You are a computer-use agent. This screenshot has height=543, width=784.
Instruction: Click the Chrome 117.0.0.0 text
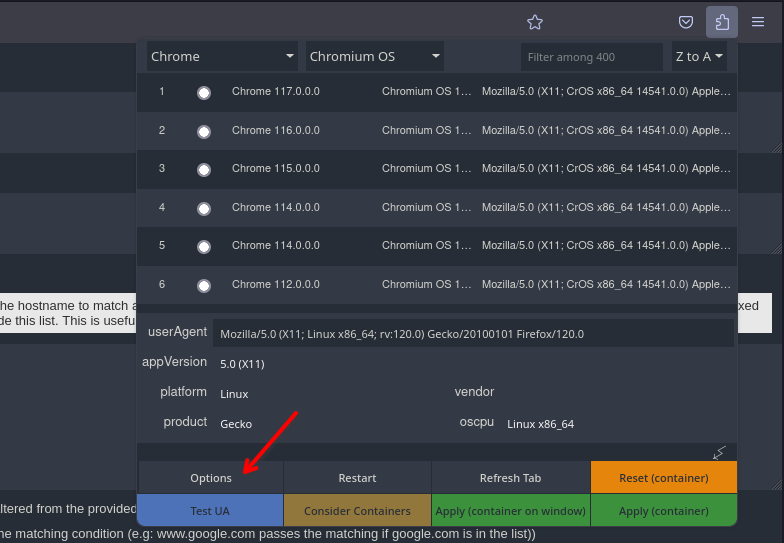pyautogui.click(x=276, y=92)
